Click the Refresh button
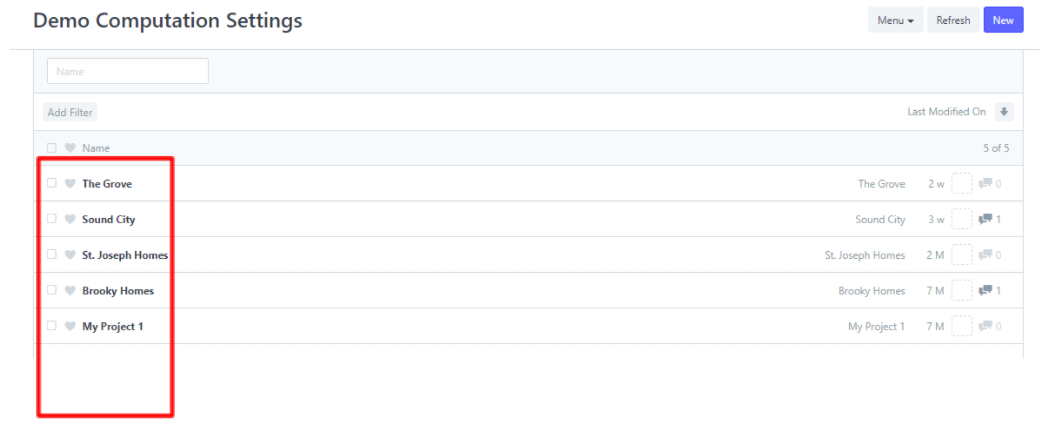1049x424 pixels. 953,20
